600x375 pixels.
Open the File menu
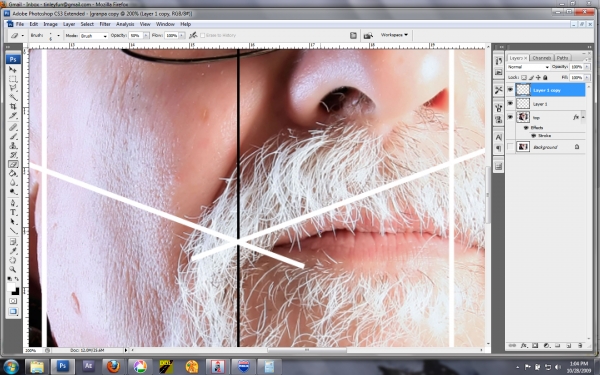coord(20,24)
